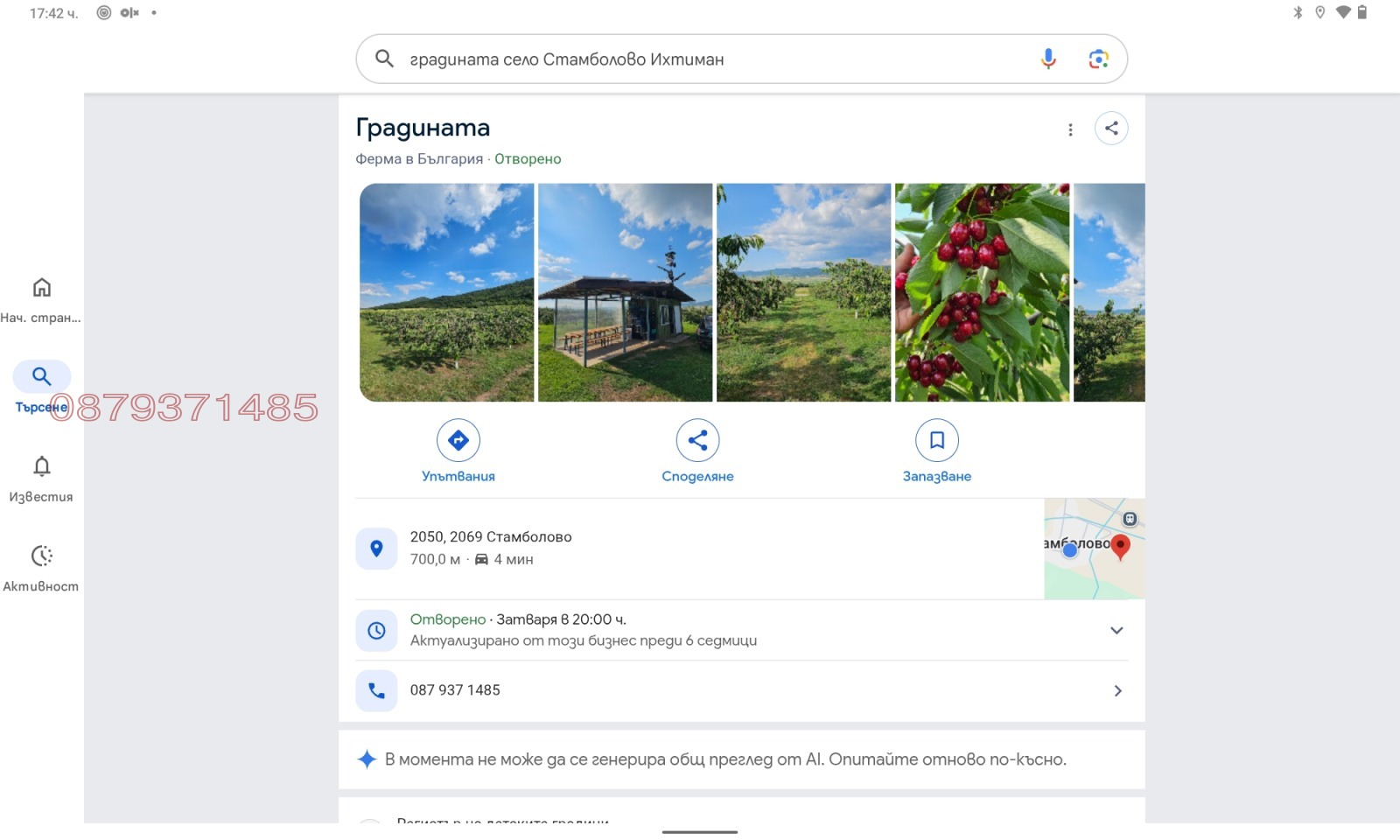Open the cherries close-up photo
This screenshot has width=1400, height=840.
[x=982, y=292]
